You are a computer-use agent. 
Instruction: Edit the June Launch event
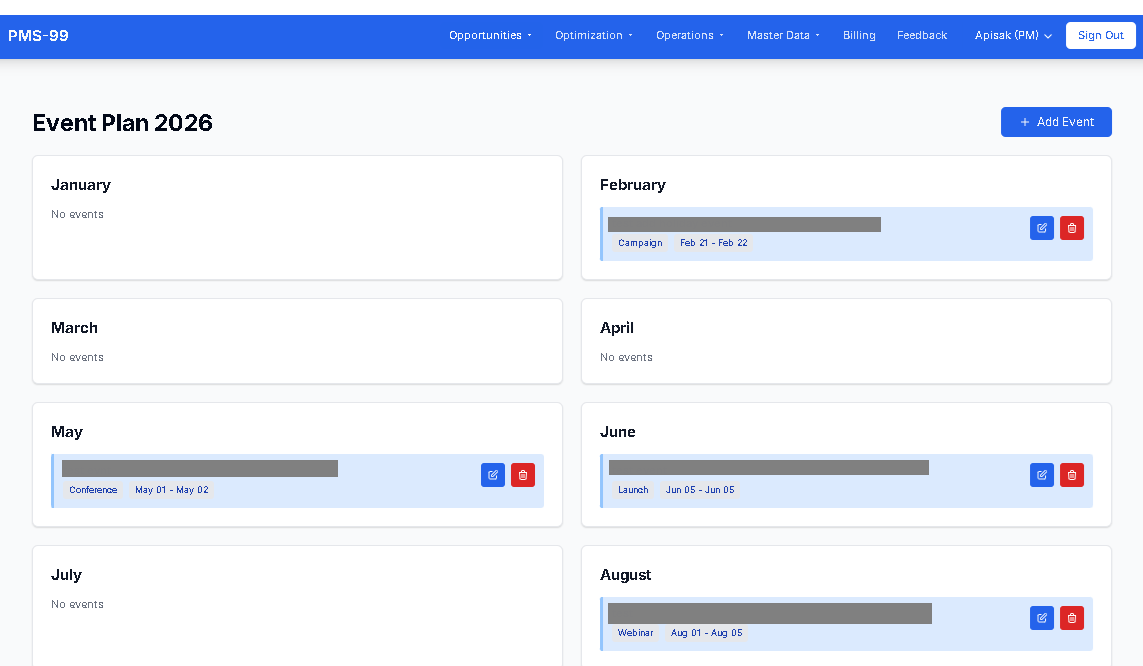[1041, 475]
